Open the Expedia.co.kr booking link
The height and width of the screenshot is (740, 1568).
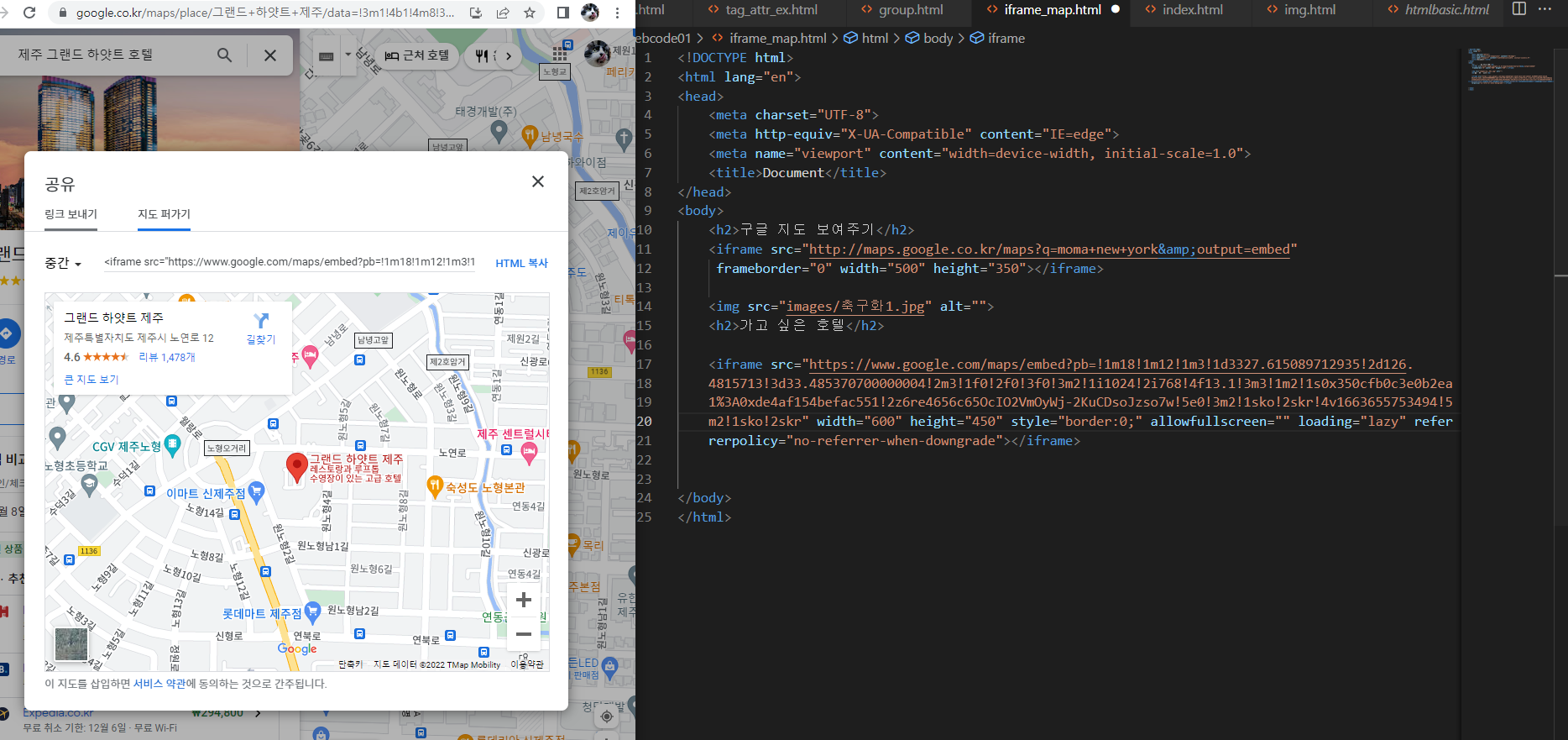click(x=58, y=713)
